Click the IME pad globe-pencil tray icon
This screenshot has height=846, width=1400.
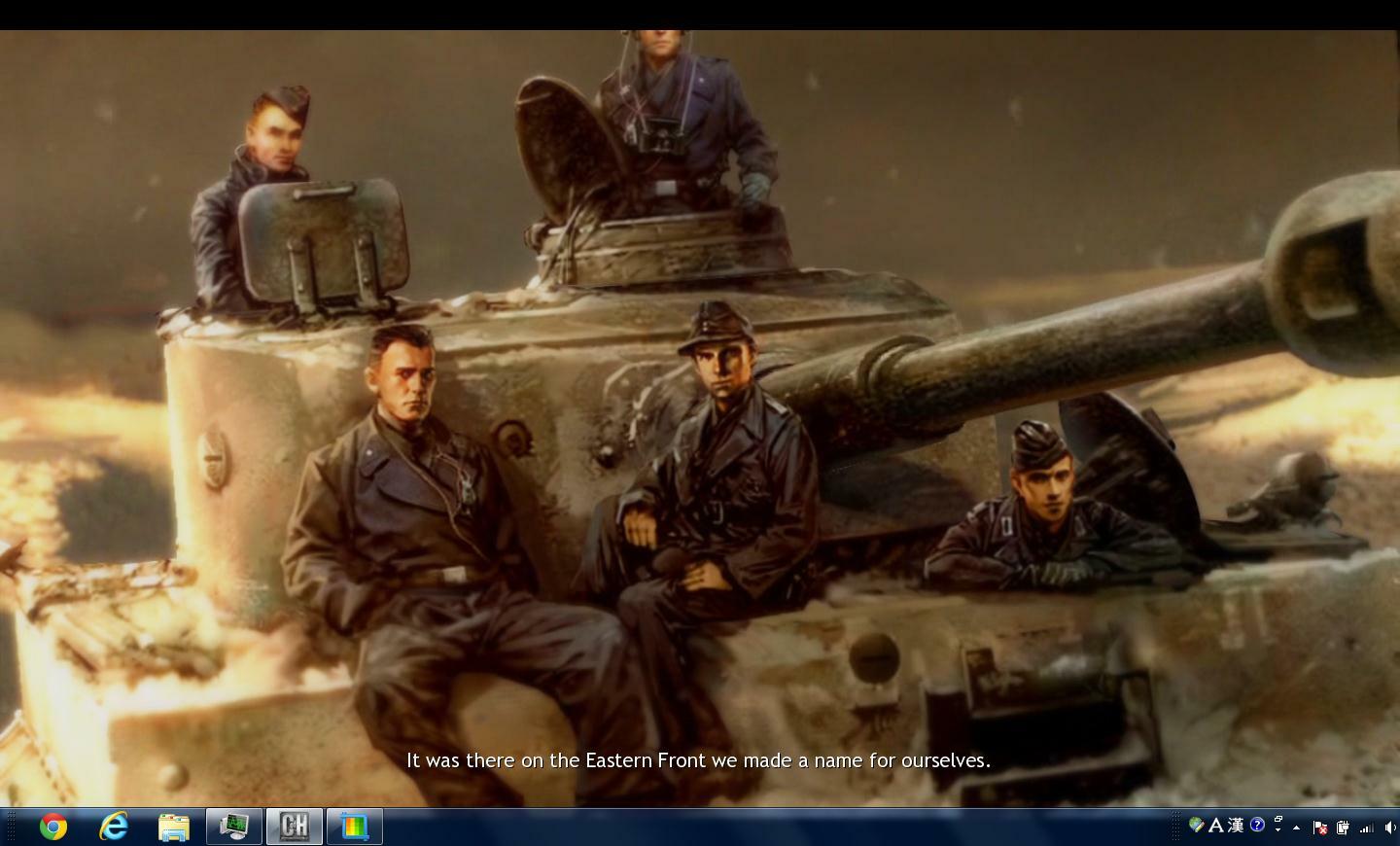pos(1197,826)
